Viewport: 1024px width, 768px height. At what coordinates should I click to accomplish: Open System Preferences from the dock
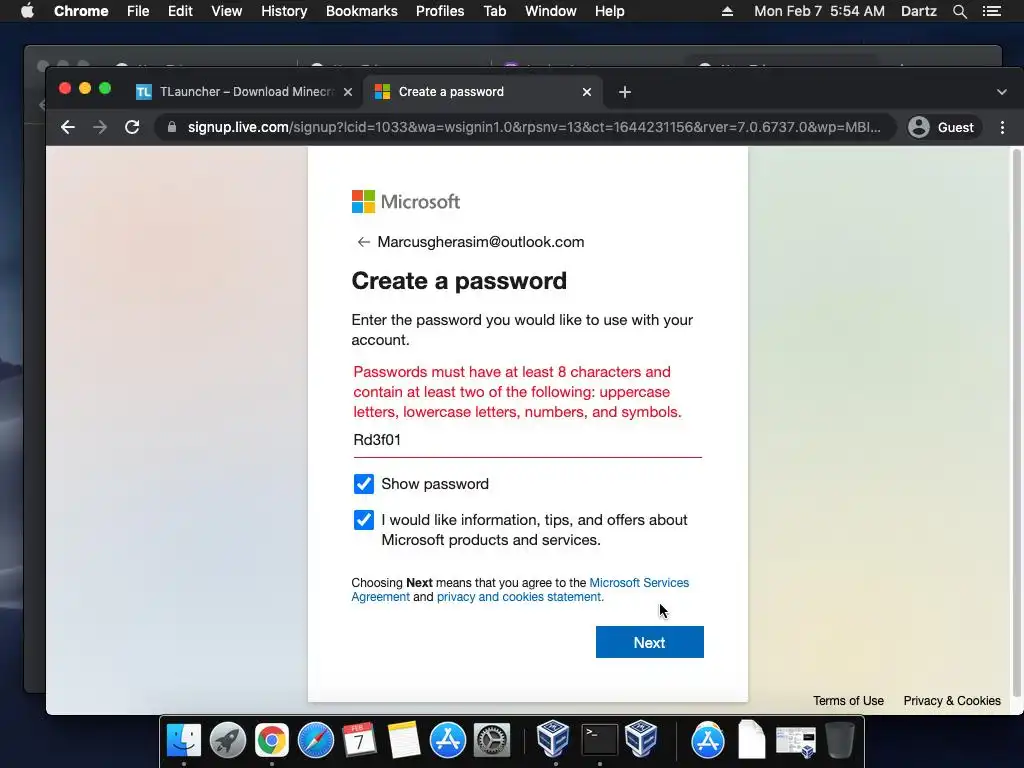click(491, 740)
